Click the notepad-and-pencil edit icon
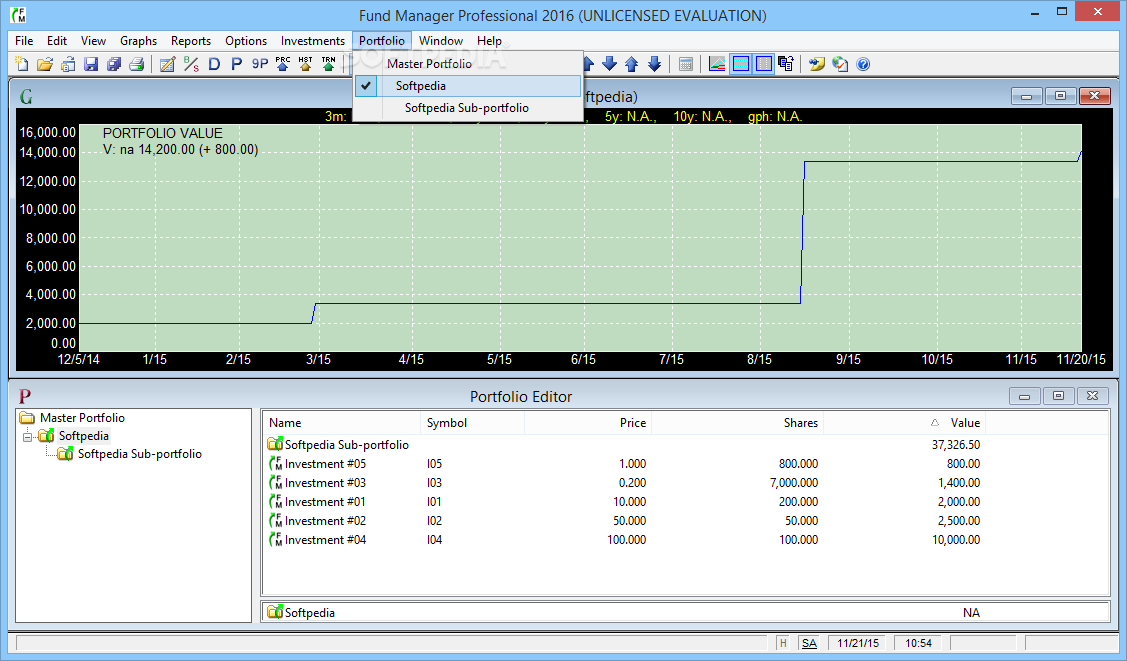The height and width of the screenshot is (661, 1127). [x=167, y=65]
